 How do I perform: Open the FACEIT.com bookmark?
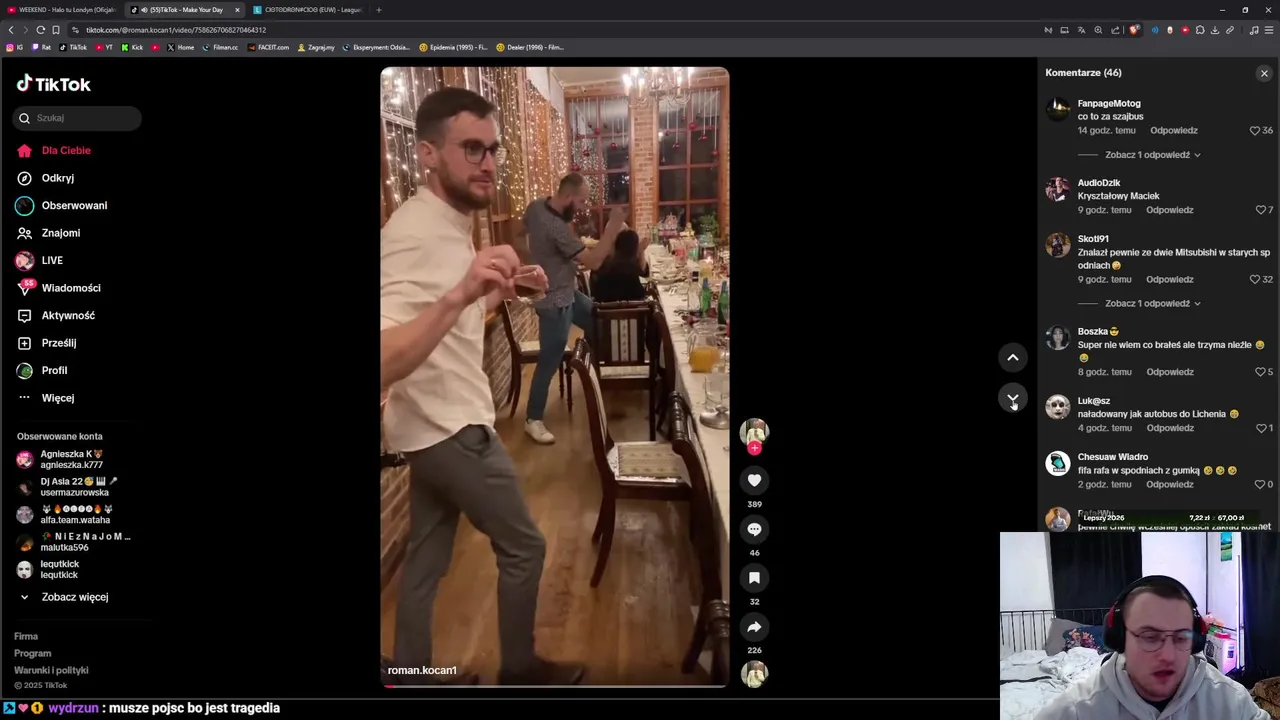point(268,47)
